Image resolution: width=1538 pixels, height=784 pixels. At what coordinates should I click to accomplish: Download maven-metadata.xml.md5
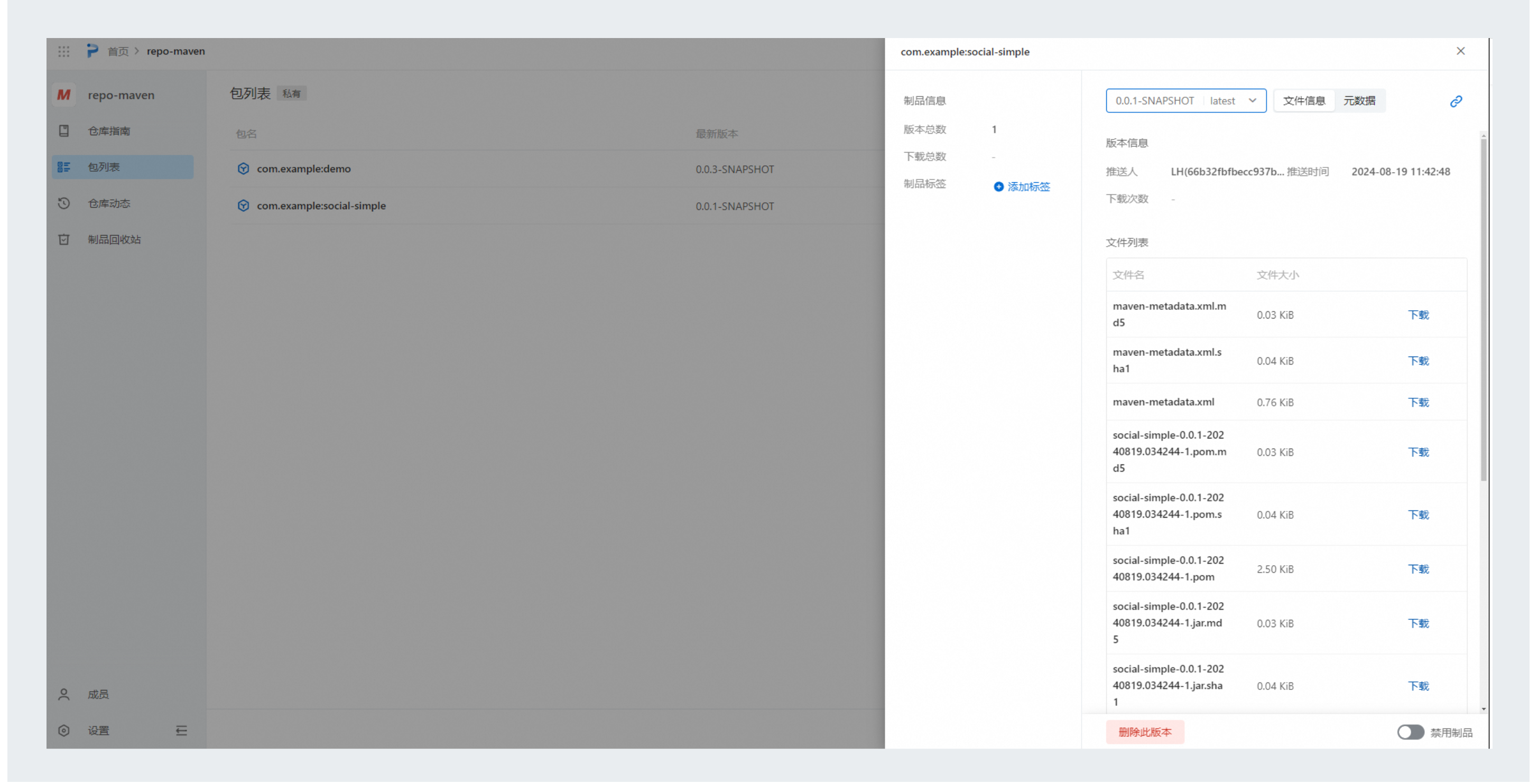tap(1418, 315)
